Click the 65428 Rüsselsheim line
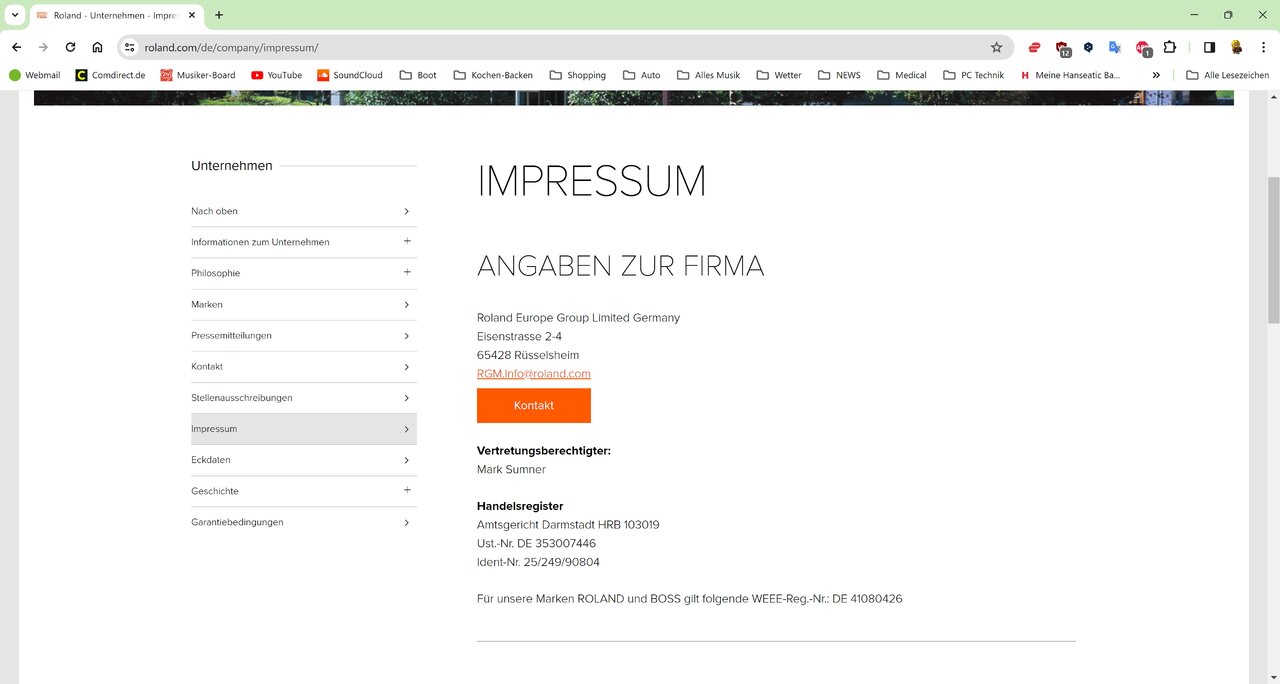This screenshot has width=1280, height=684. tap(528, 355)
